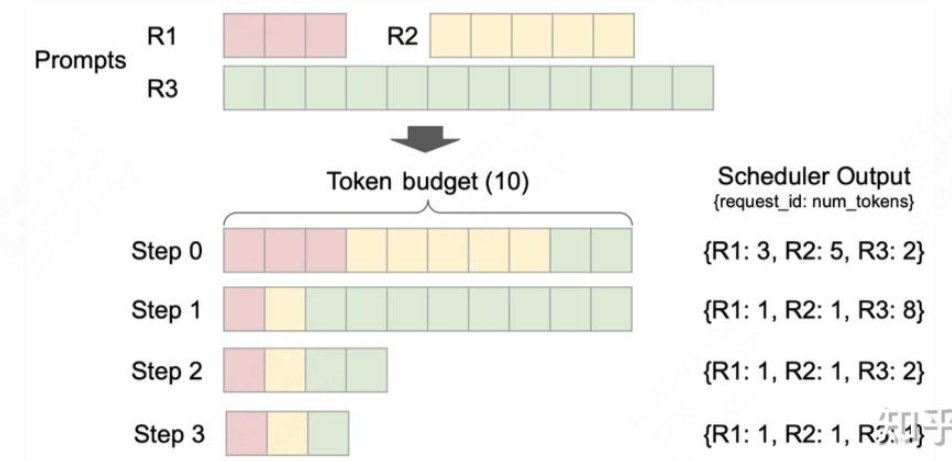Click the Scheduler Output heading
Screen dimensions: 952x461
814,177
